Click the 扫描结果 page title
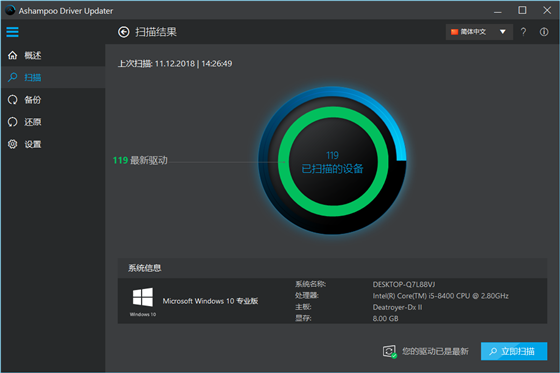Viewport: 560px width, 373px height. click(x=156, y=32)
